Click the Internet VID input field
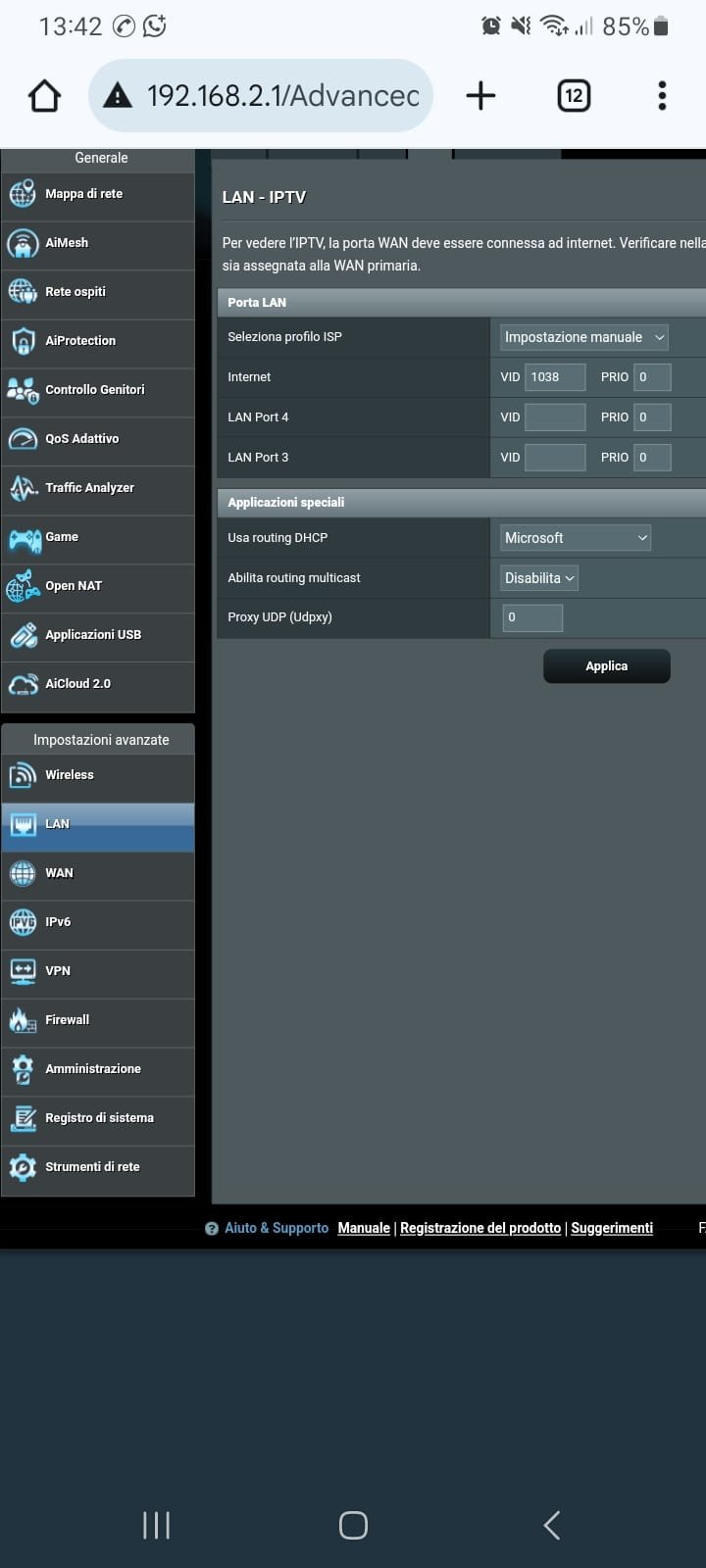 point(555,377)
